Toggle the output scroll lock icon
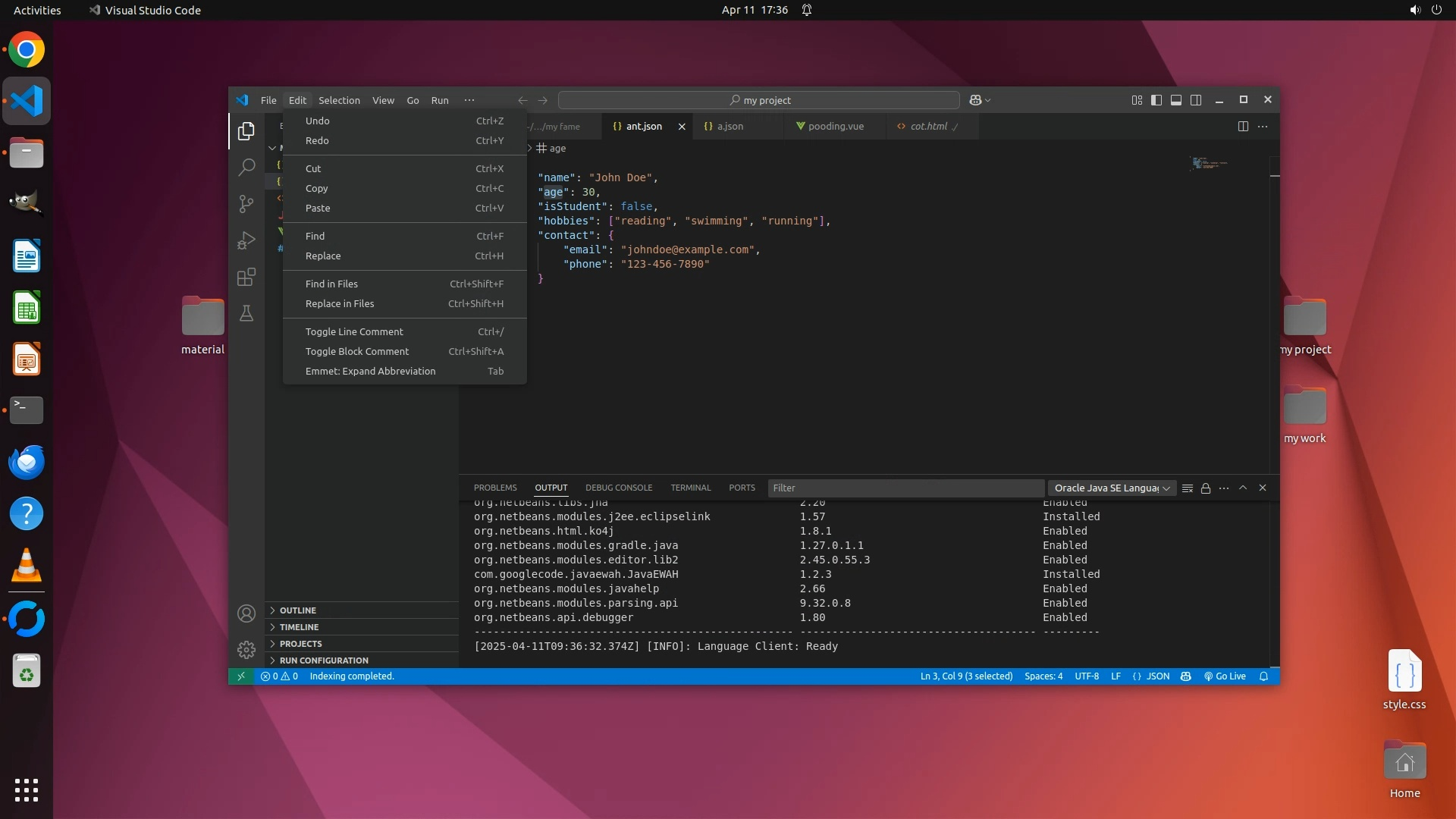Screen dimensions: 1456x819 (x=1206, y=488)
